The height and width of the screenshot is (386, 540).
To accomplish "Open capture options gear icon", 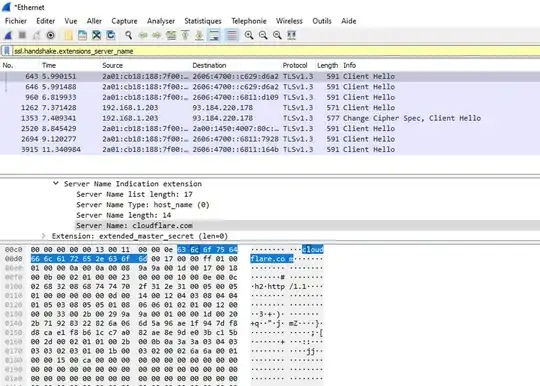I will (x=51, y=35).
